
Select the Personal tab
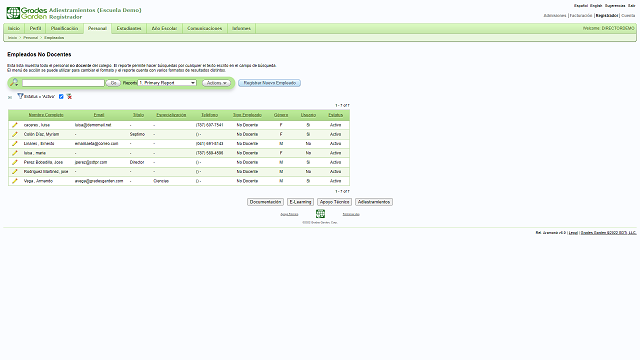coord(97,28)
